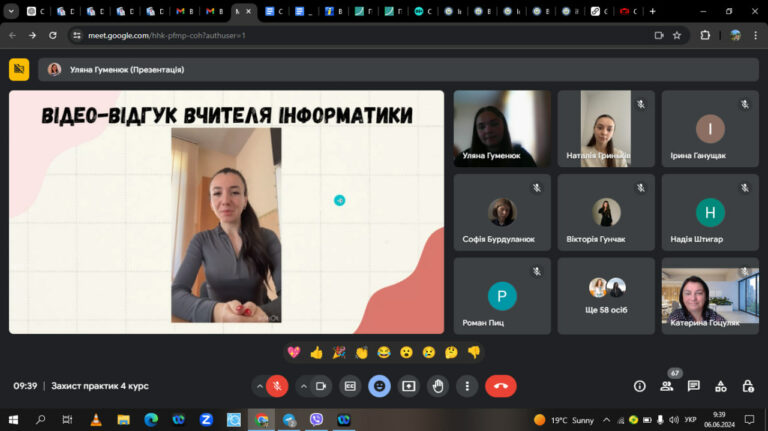The height and width of the screenshot is (431, 768).
Task: Expand video settings arrow beside camera
Action: click(304, 386)
